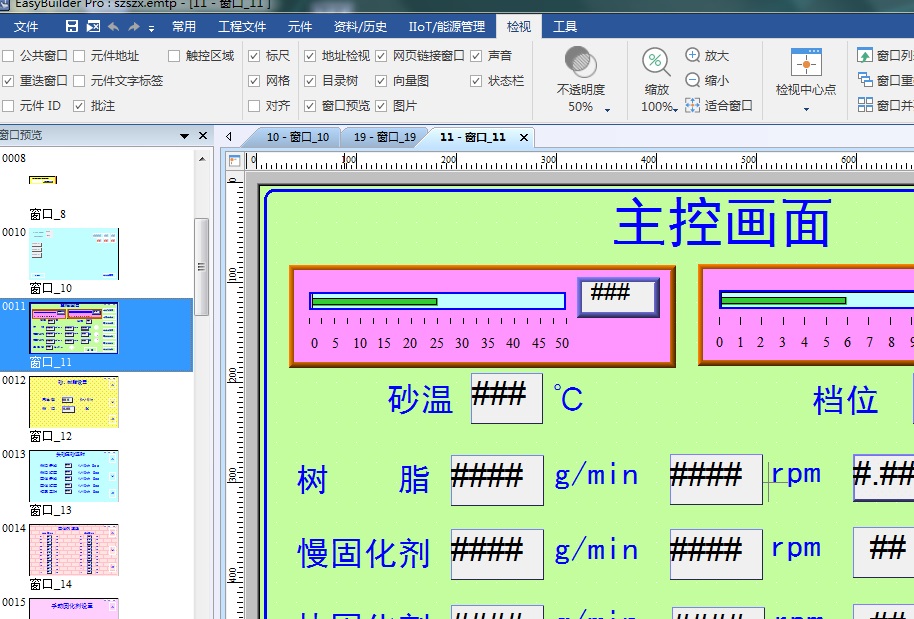
Task: Uncheck the 网格 grid checkbox
Action: [x=254, y=80]
